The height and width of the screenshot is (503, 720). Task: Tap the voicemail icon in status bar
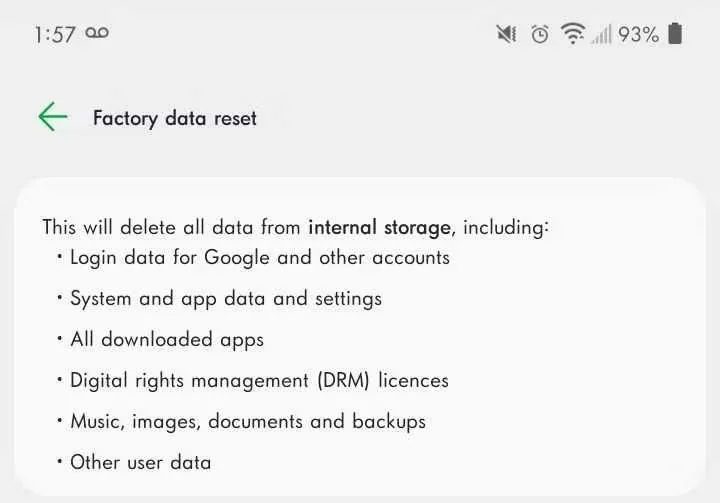(97, 33)
